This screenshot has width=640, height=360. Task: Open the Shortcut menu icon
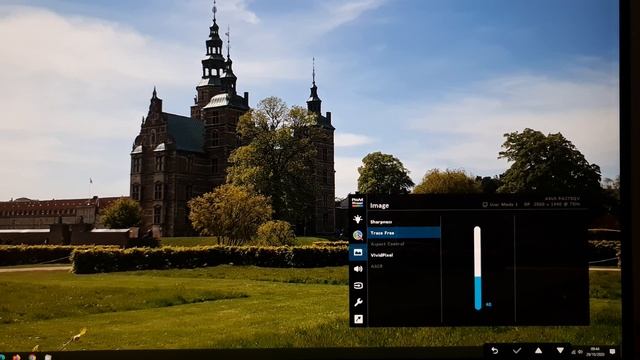pos(358,319)
